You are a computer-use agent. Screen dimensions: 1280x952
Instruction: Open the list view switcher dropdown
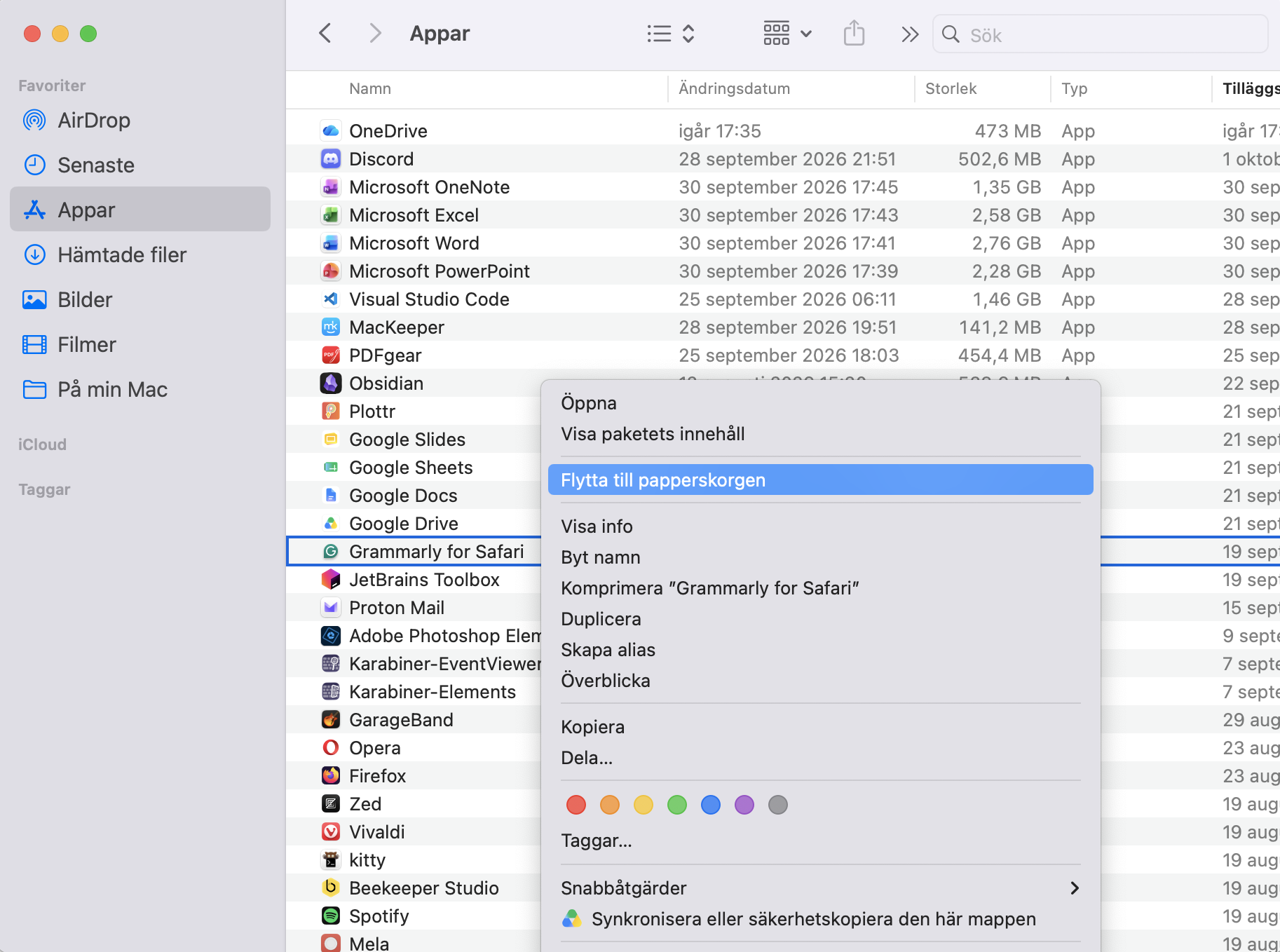coord(671,34)
